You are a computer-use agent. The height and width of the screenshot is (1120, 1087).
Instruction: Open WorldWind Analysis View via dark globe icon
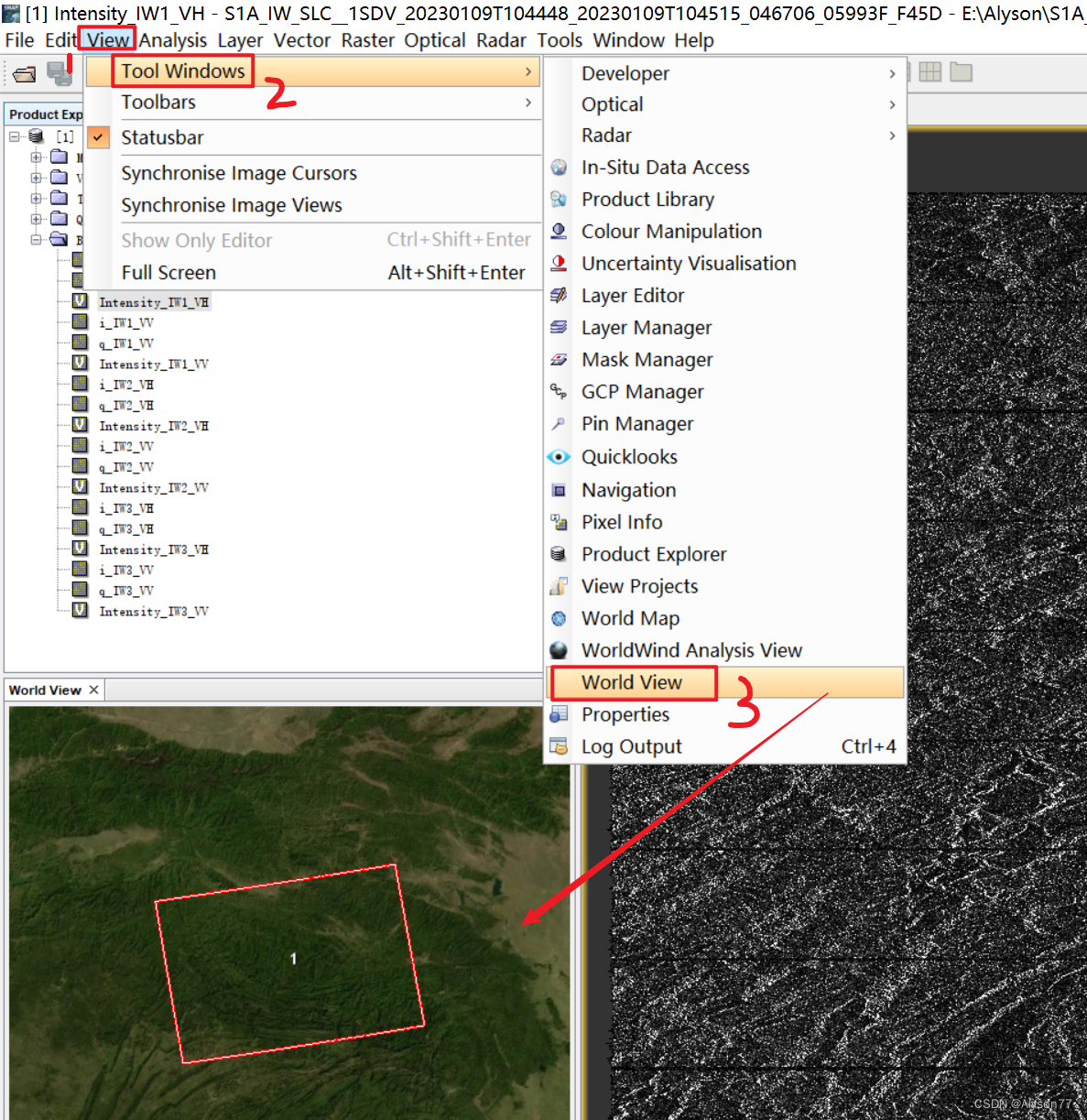559,650
